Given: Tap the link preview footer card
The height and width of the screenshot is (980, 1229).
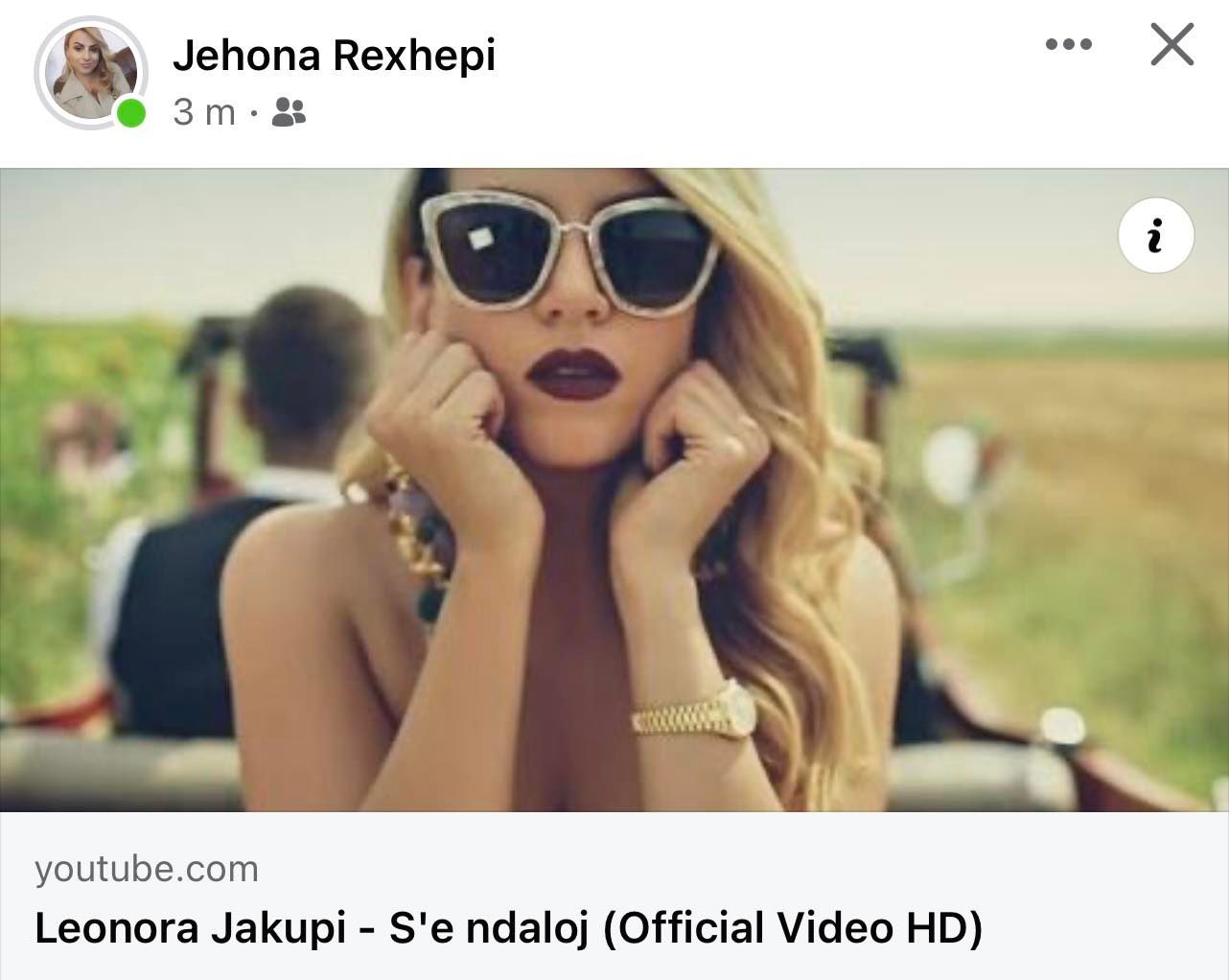Looking at the screenshot, I should point(614,896).
